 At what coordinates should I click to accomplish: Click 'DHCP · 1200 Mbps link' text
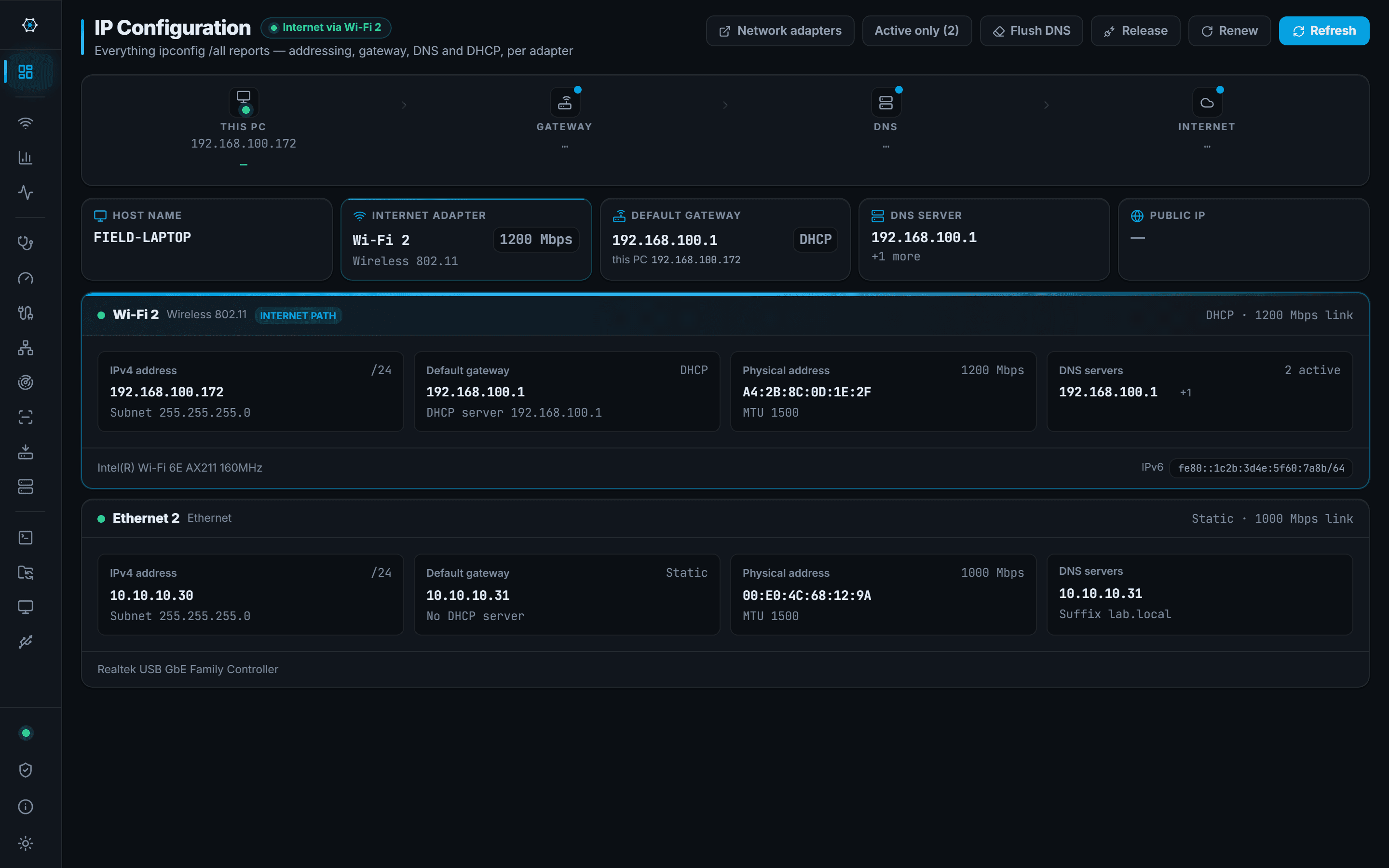[1280, 315]
